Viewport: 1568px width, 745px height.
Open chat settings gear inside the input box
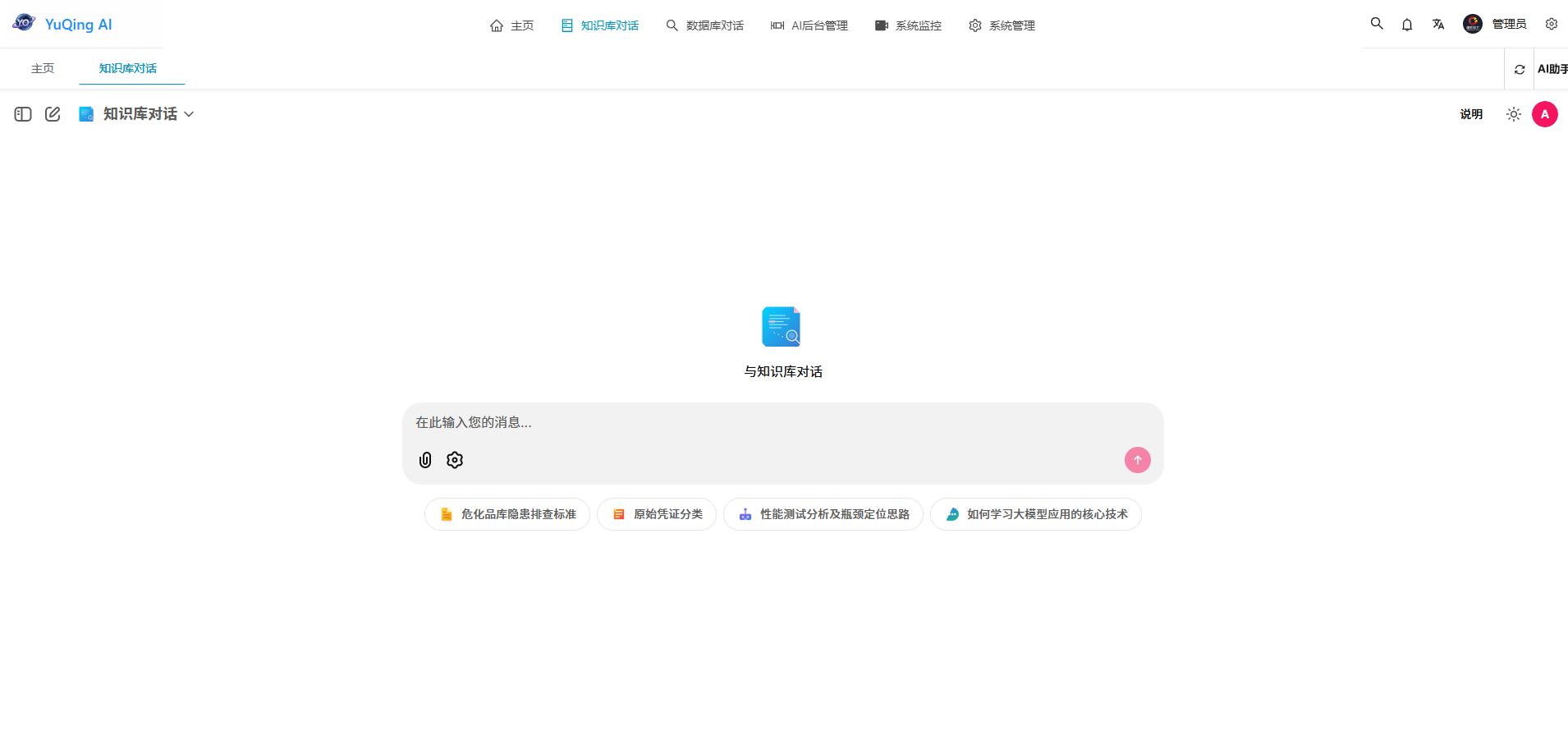(x=454, y=460)
